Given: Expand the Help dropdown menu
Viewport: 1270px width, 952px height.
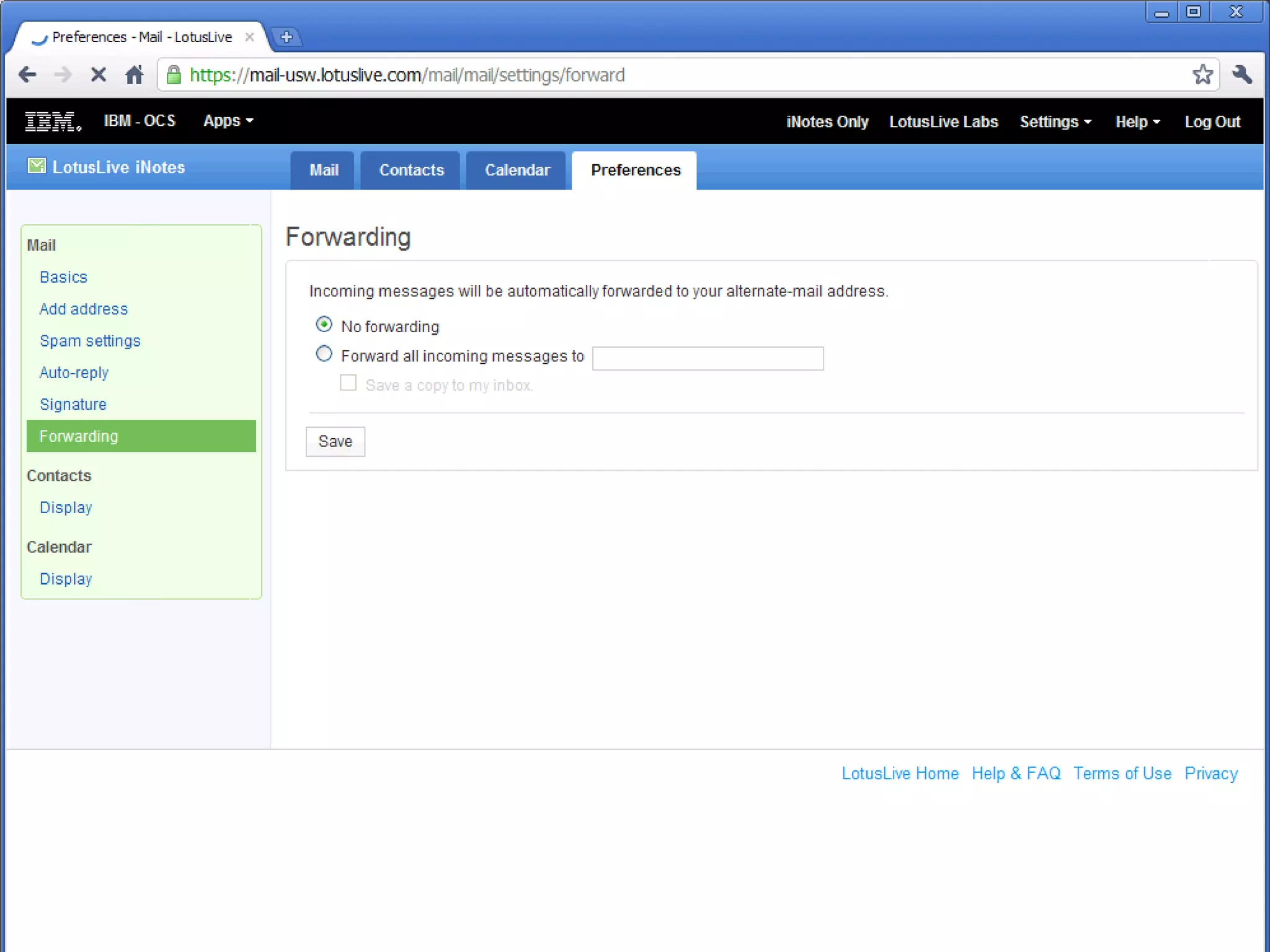Looking at the screenshot, I should 1137,122.
